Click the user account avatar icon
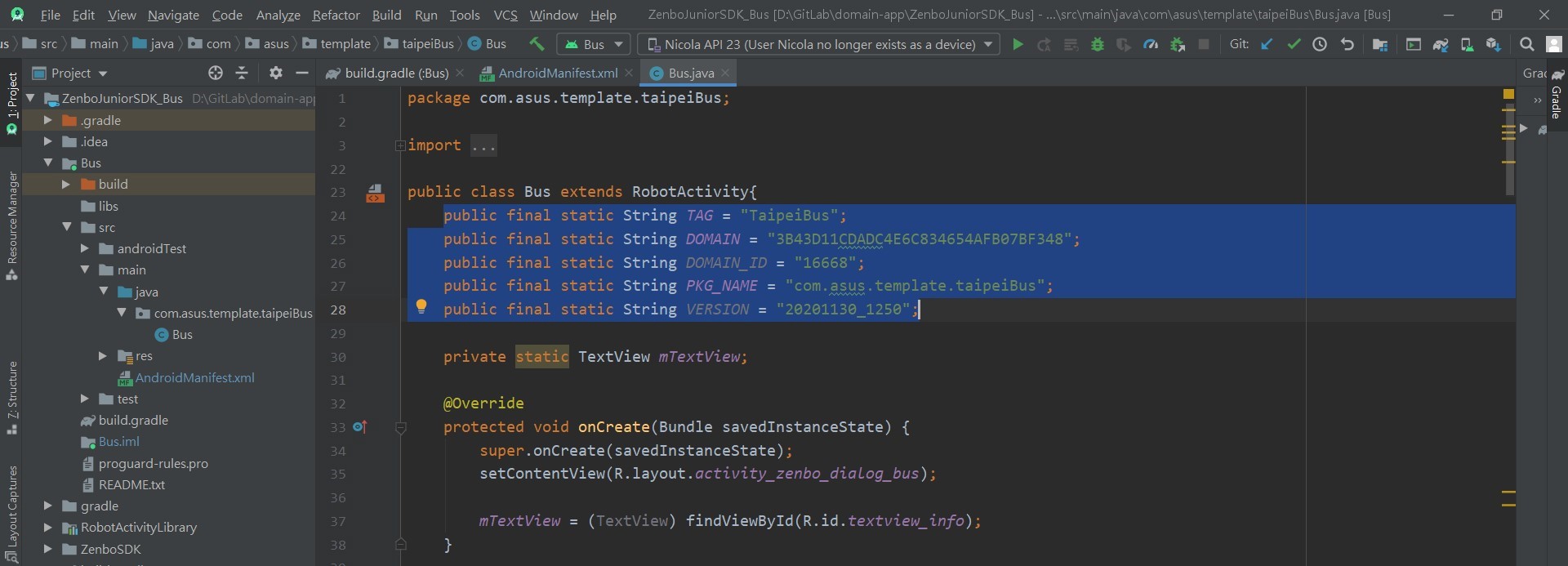 coord(1554,44)
